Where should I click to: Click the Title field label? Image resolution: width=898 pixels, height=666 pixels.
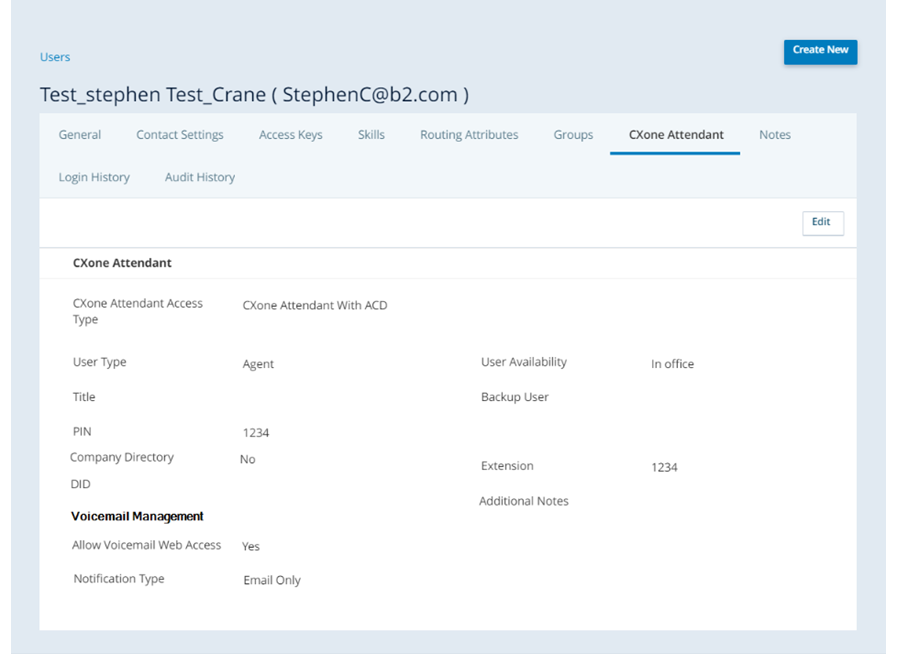pyautogui.click(x=84, y=397)
